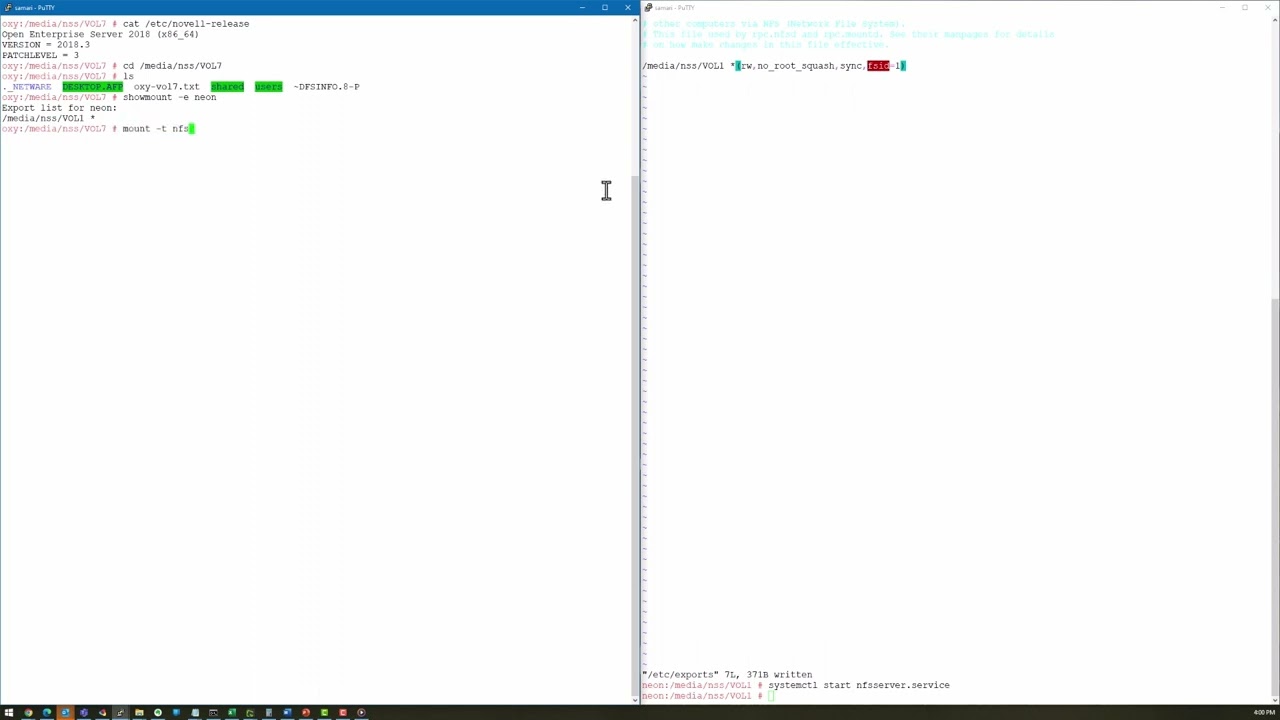Click the ._NETWARE entry in ls output

point(27,87)
